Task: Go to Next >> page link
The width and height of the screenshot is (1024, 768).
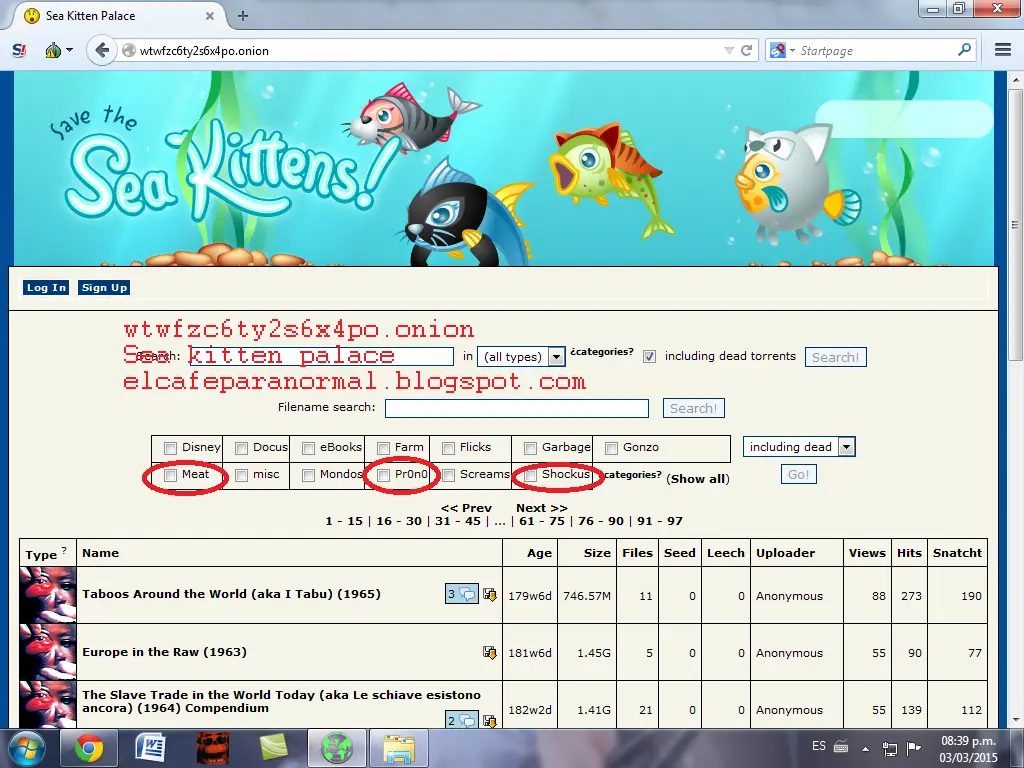Action: coord(541,507)
